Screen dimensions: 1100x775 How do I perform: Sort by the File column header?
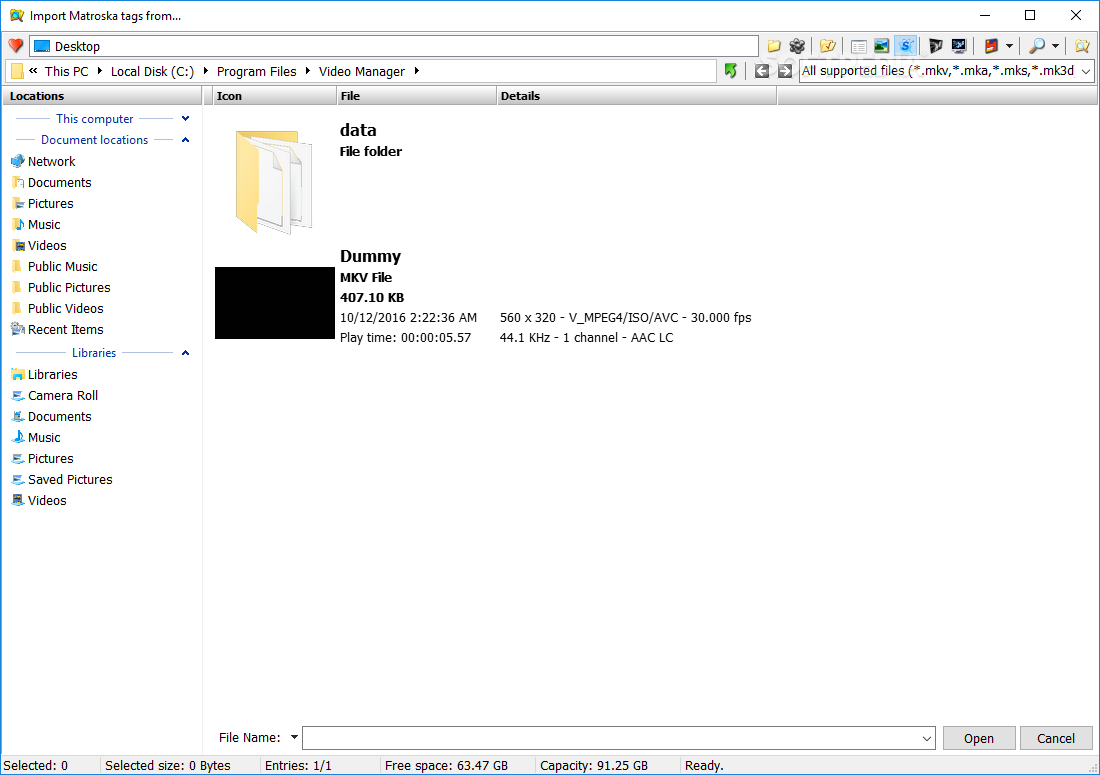[416, 96]
